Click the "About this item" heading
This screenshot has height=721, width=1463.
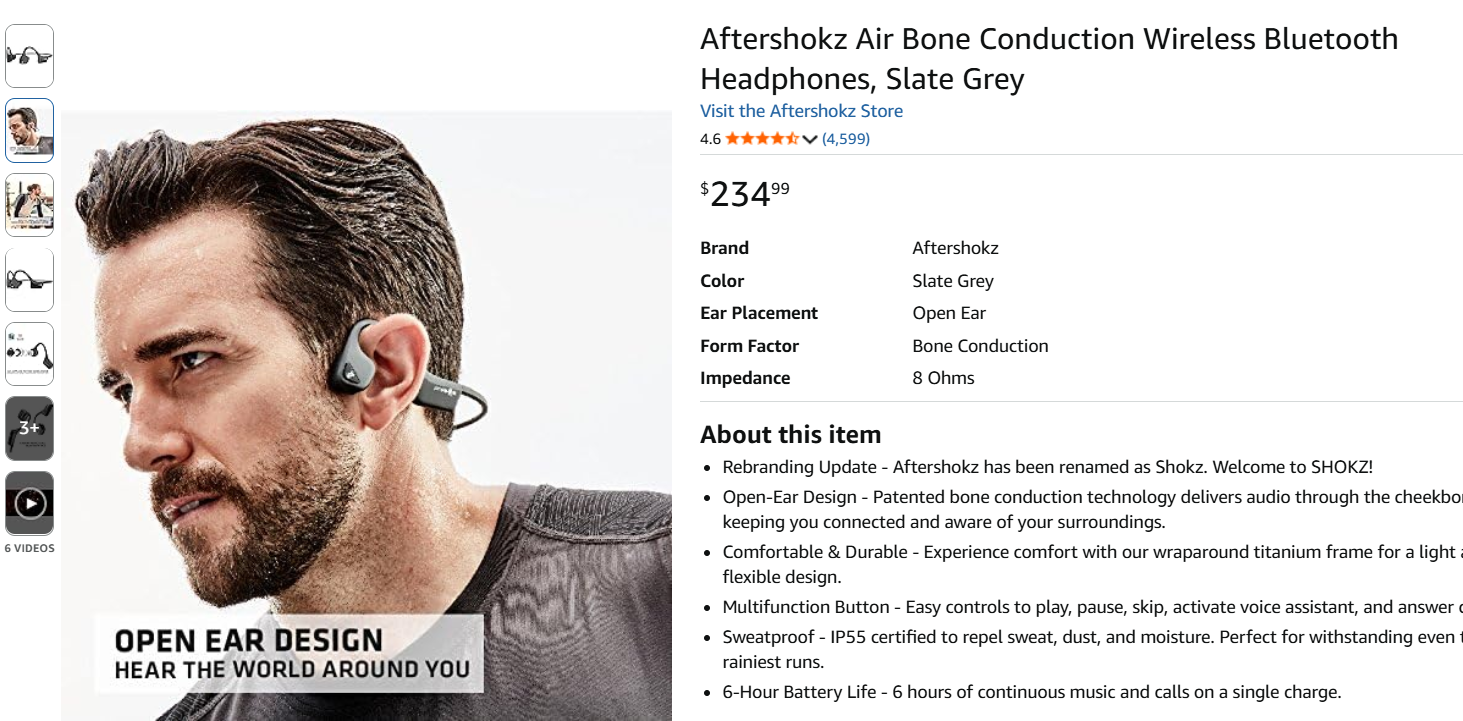pyautogui.click(x=790, y=435)
